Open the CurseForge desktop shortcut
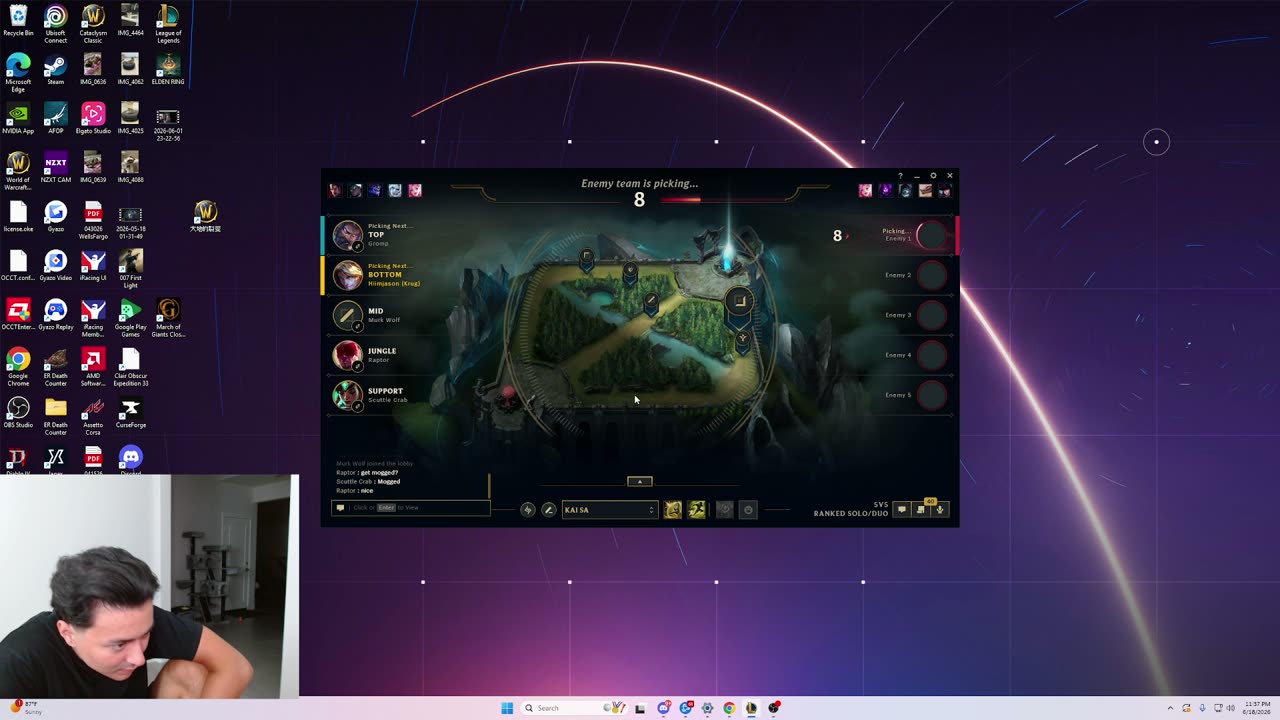The width and height of the screenshot is (1280, 720). pos(130,413)
